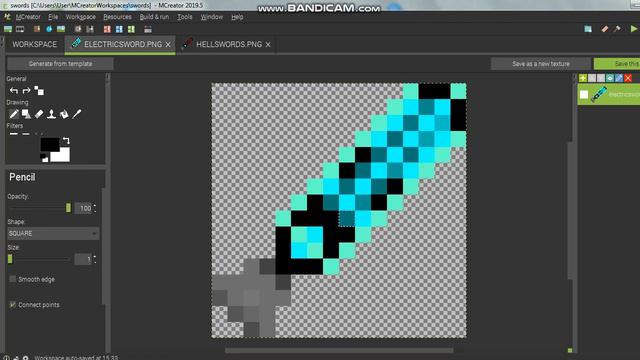
Task: Click the Opacity slider handle
Action: tap(68, 208)
